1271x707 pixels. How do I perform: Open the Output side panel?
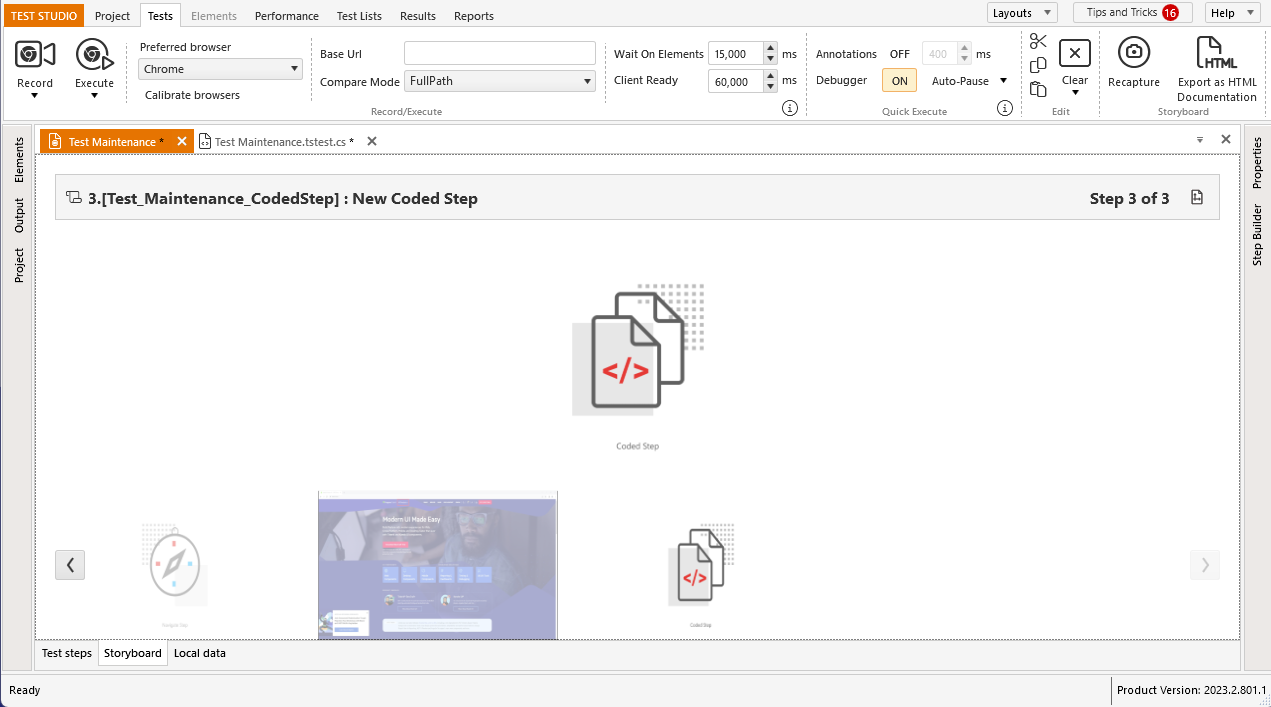pyautogui.click(x=18, y=215)
